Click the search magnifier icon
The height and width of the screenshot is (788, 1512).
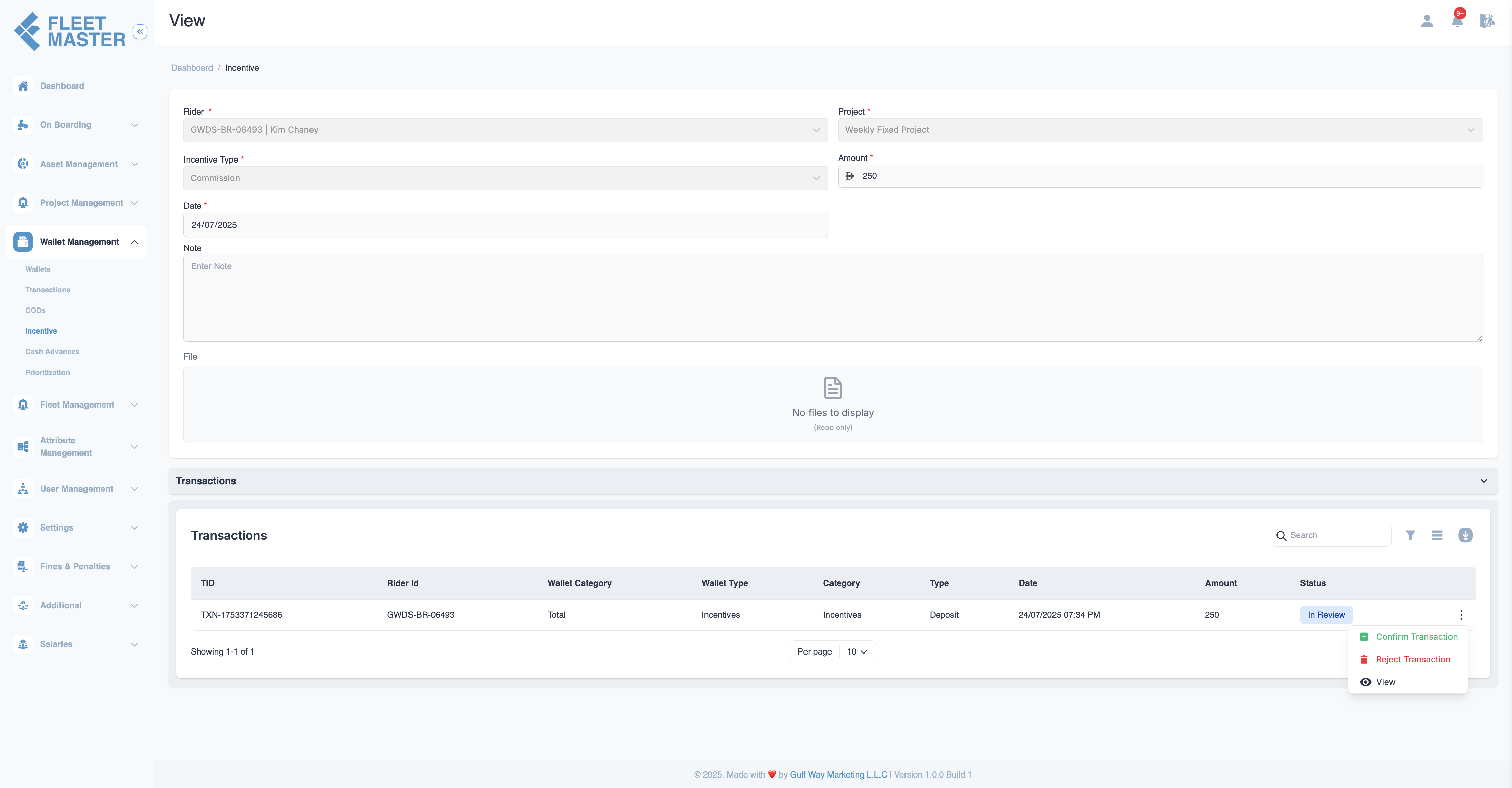[1281, 536]
